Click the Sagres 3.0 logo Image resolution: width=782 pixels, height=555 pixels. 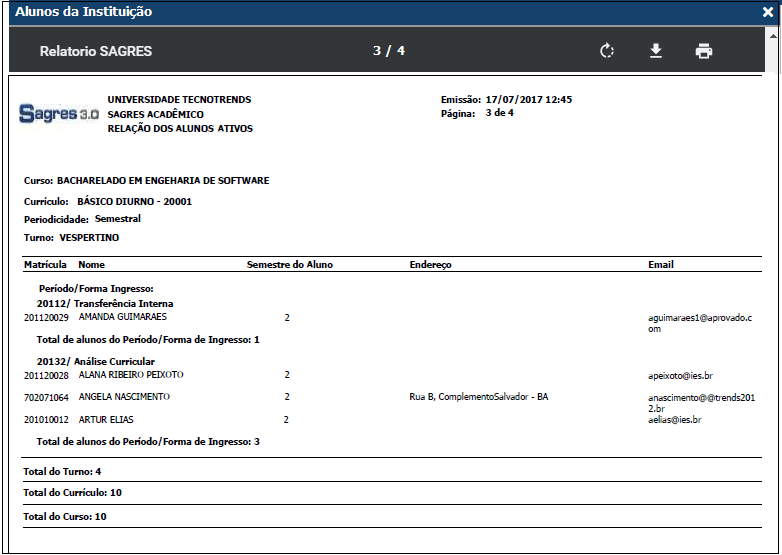tap(59, 114)
